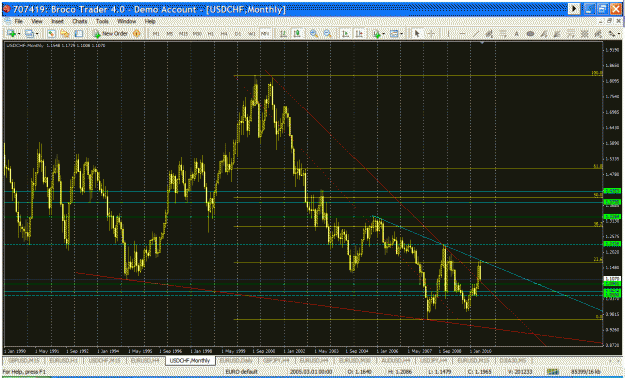Open the Window menu

127,21
